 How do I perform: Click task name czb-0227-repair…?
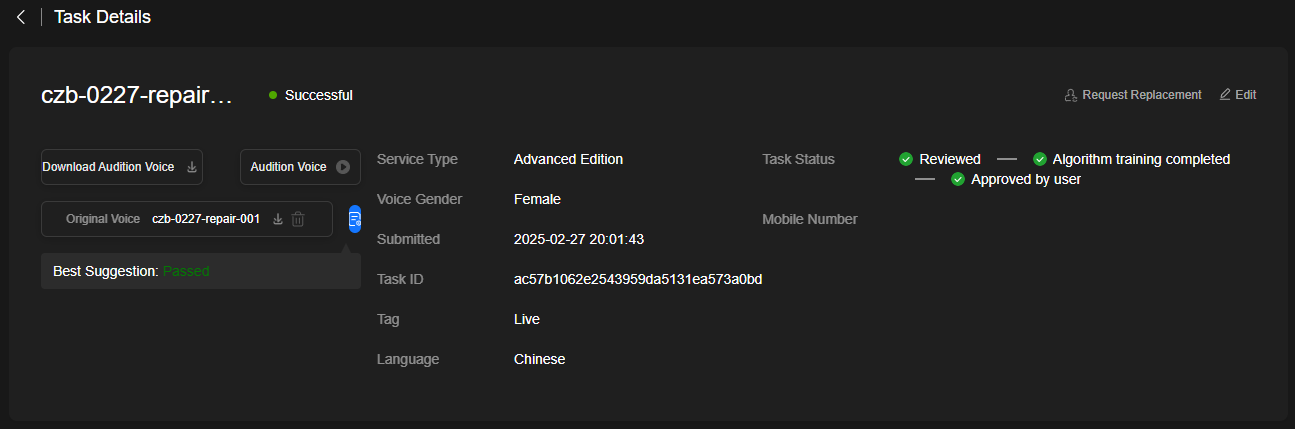coord(137,95)
